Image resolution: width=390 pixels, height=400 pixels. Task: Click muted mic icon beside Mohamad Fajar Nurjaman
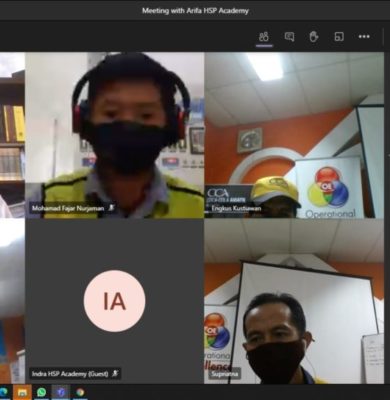(111, 208)
